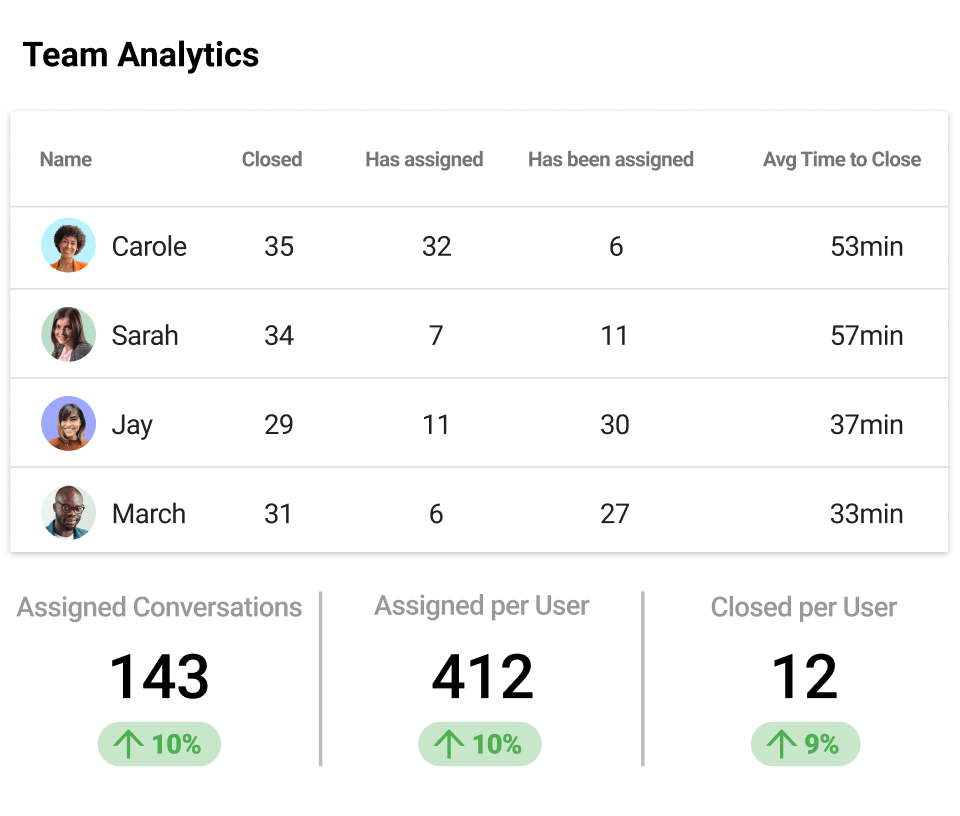Click Sarah's profile avatar
This screenshot has height=816, width=960.
tap(68, 335)
